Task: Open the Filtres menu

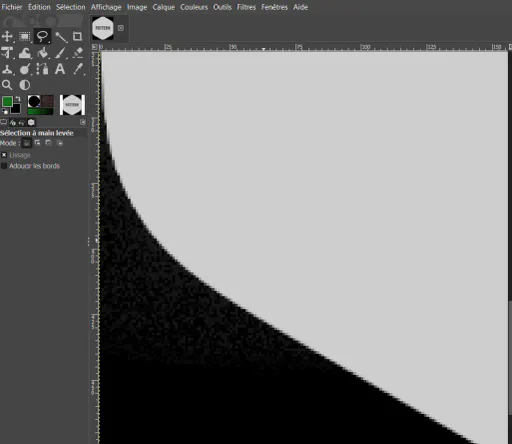Action: [x=246, y=7]
